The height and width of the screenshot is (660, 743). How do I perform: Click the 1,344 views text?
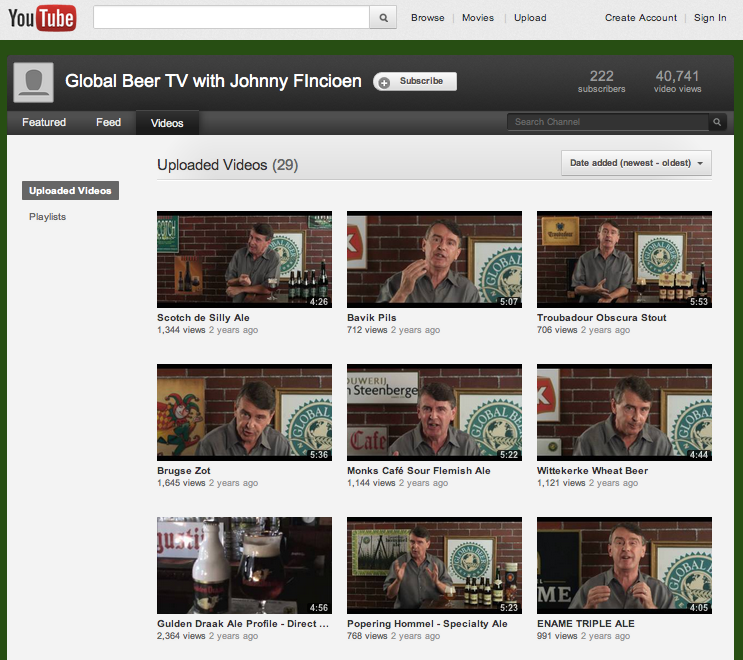[181, 330]
